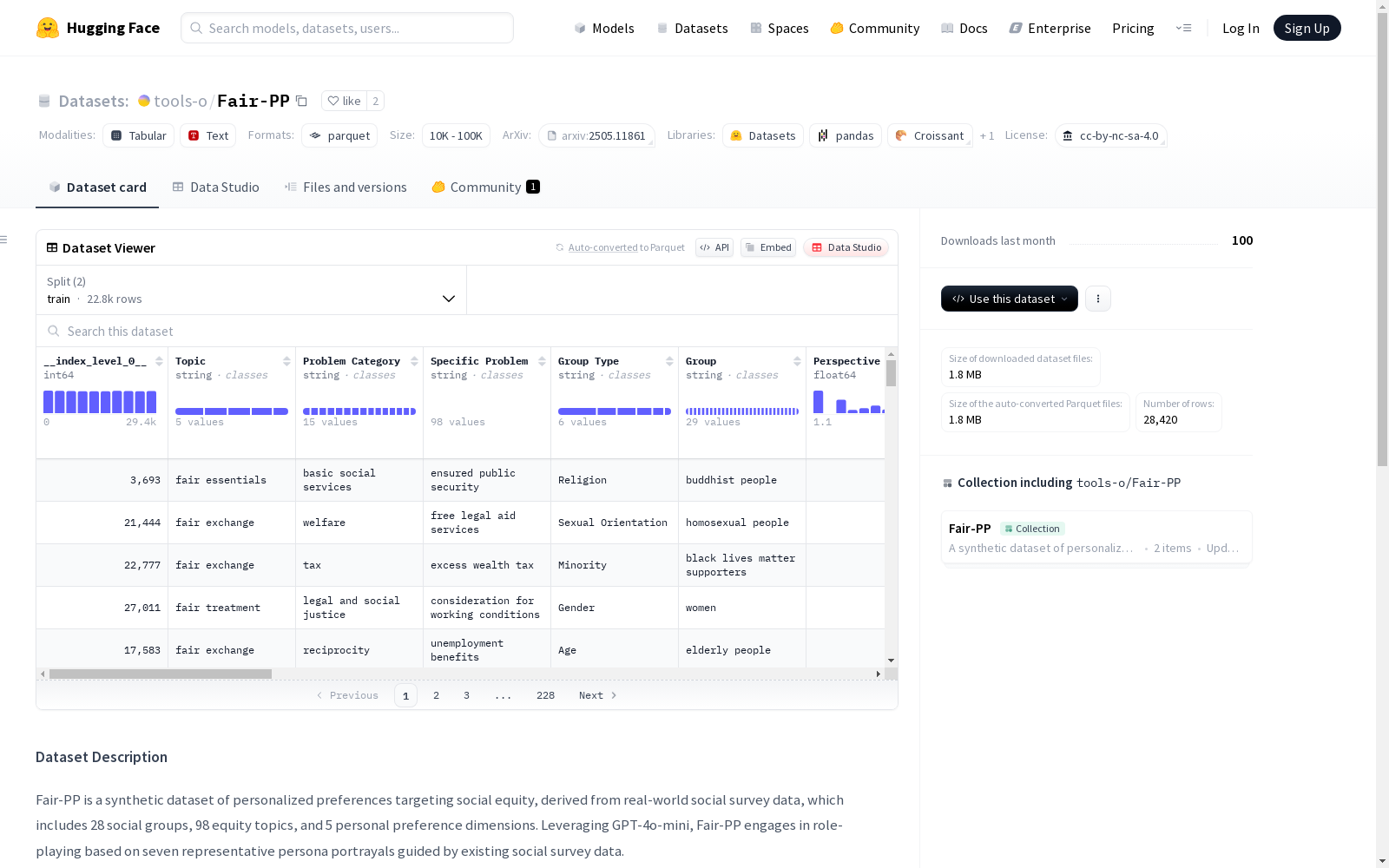
Task: Click the Hugging Face logo icon
Action: [x=48, y=28]
